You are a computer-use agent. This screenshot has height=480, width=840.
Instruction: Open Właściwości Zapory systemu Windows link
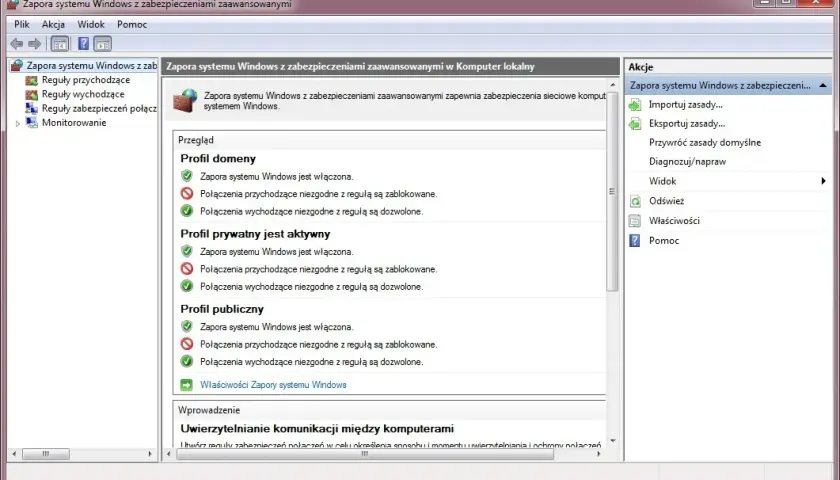point(273,385)
